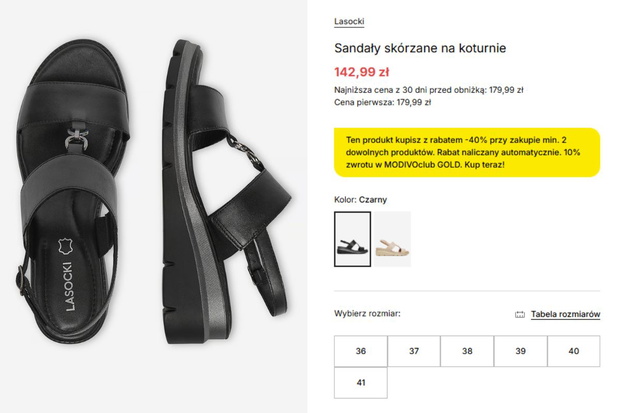Pick size 39

click(520, 351)
